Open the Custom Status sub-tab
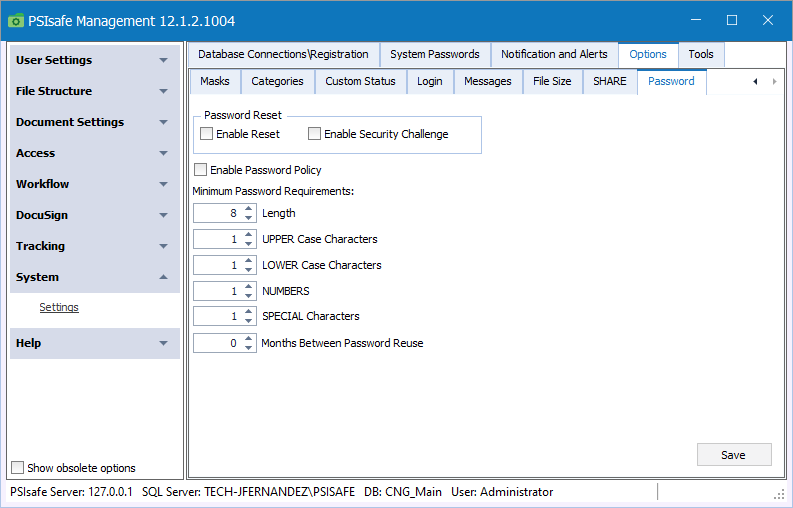This screenshot has width=793, height=508. (361, 81)
